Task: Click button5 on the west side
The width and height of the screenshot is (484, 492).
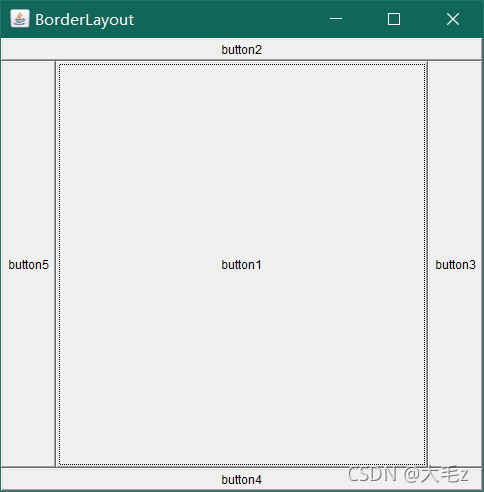Action: [x=28, y=264]
